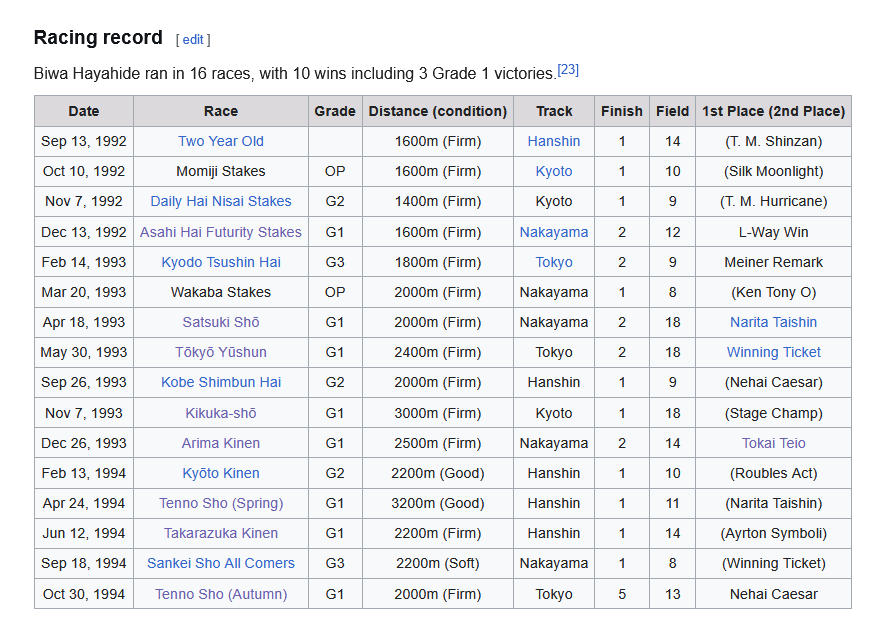
Task: Click the Oct 30, 1994 date cell
Action: click(84, 594)
